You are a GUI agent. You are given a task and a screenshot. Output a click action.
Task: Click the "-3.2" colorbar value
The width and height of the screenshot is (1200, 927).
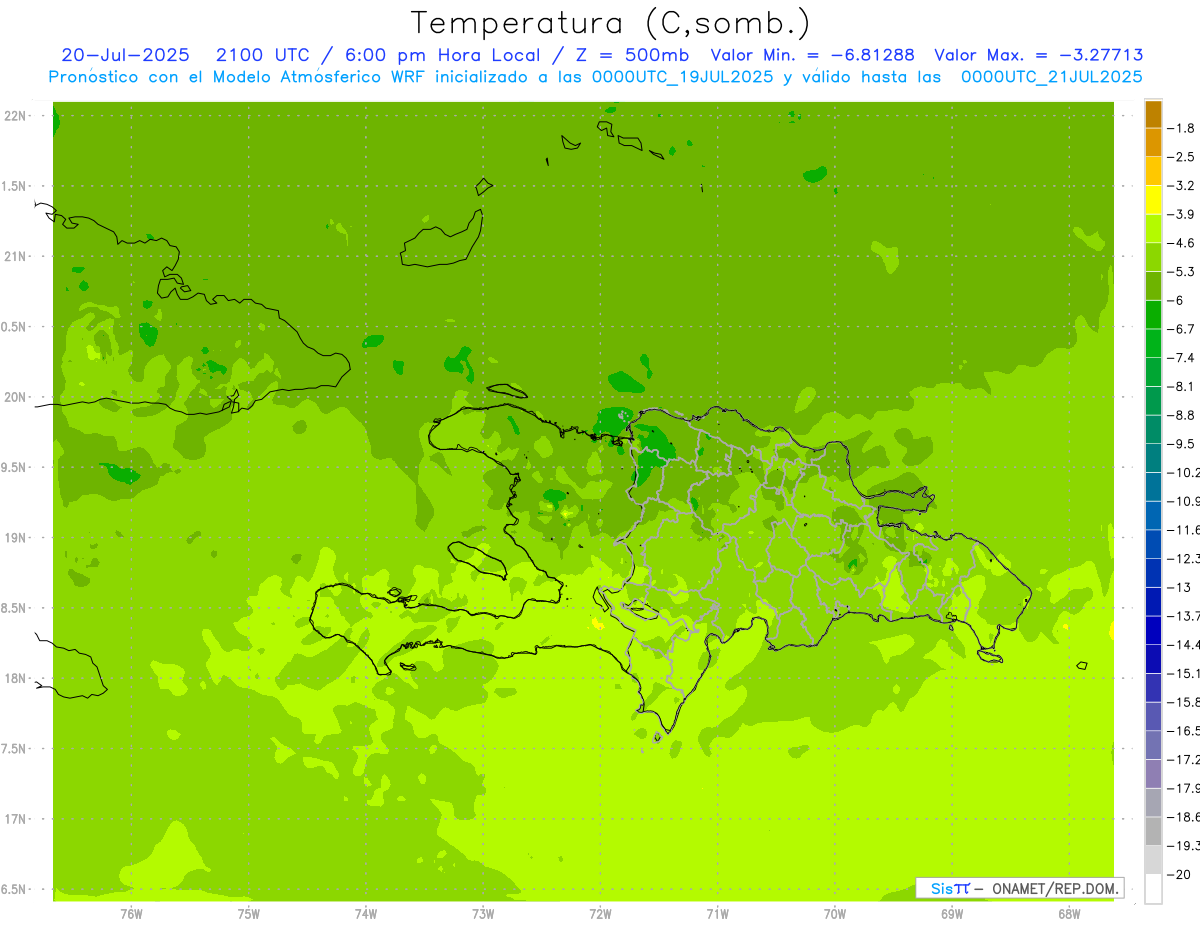[1181, 186]
